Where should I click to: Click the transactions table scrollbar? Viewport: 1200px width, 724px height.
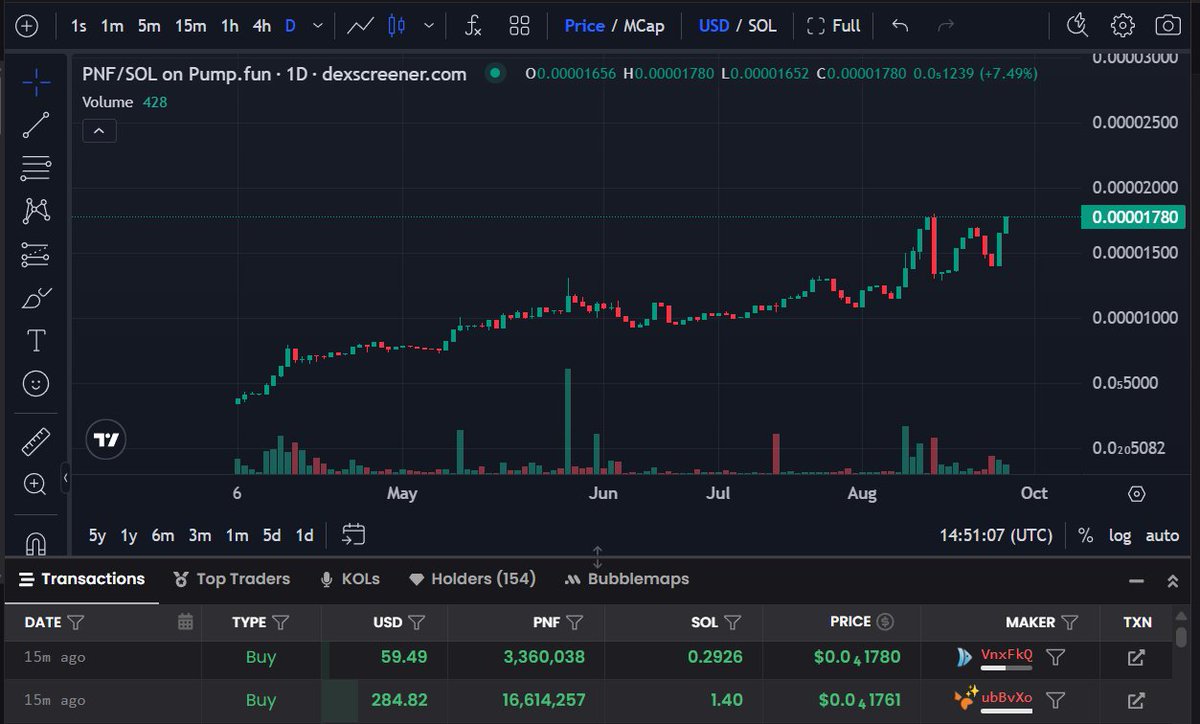click(1181, 636)
